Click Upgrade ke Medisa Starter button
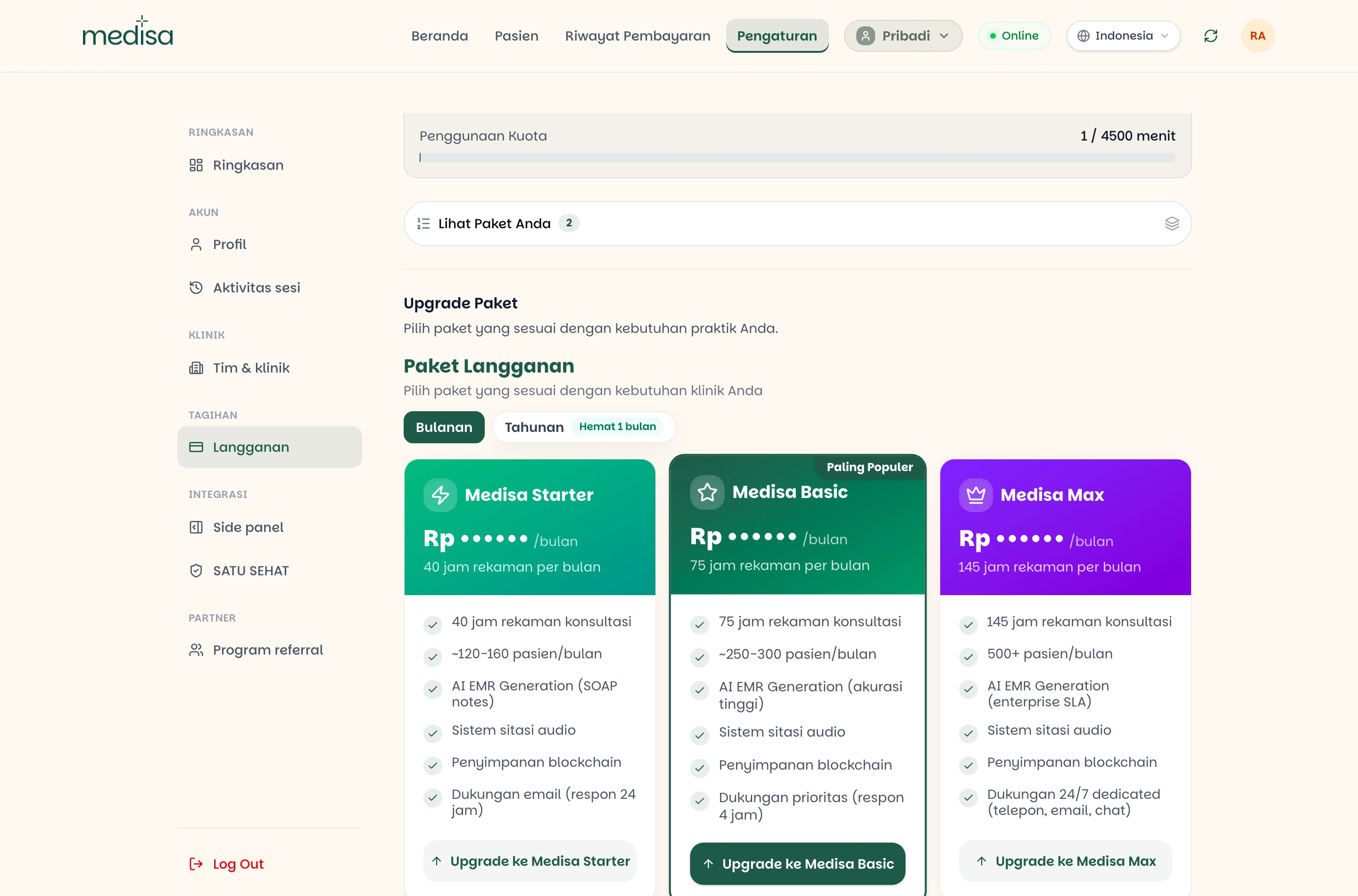 coord(530,861)
